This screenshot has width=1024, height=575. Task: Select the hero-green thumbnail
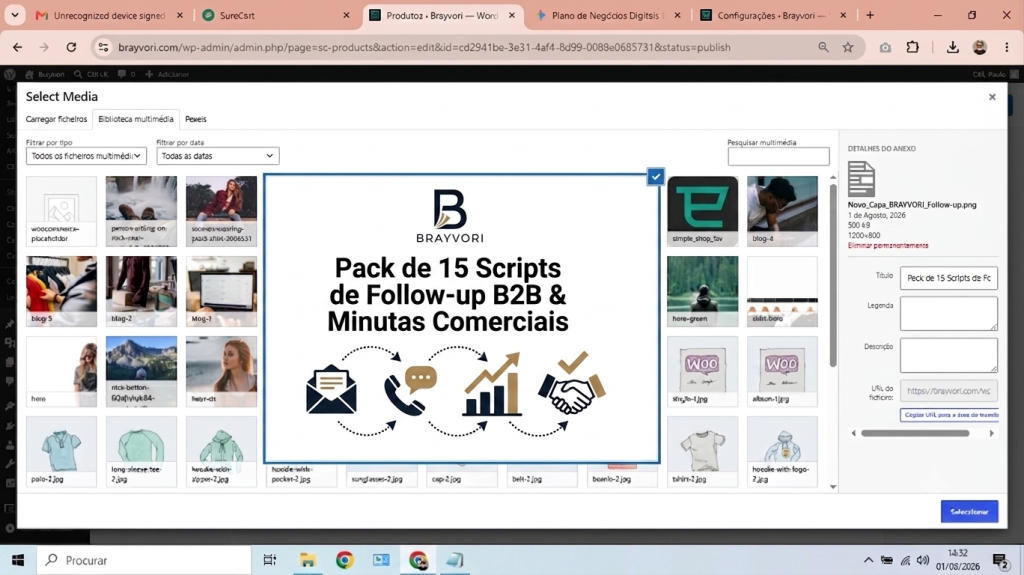coord(703,291)
